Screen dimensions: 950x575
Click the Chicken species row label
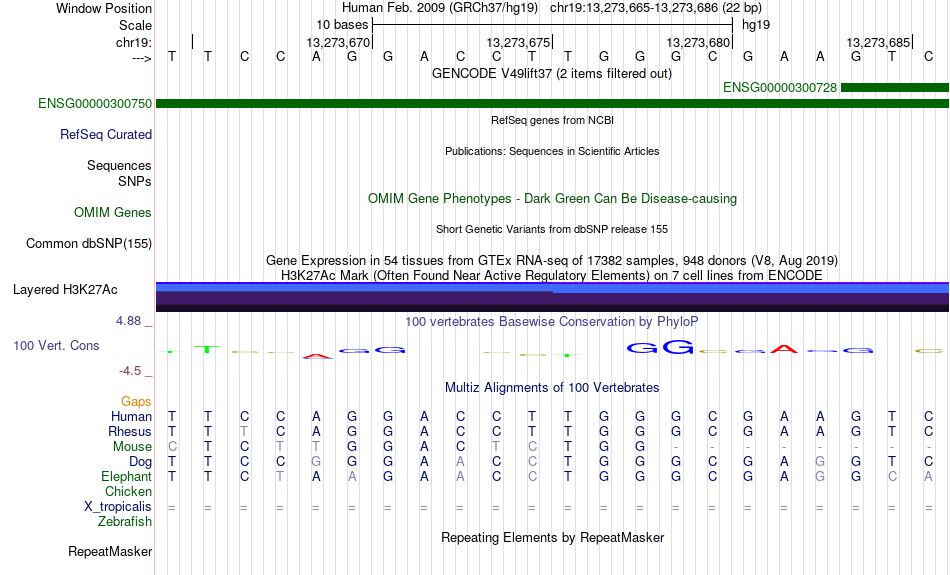click(128, 491)
